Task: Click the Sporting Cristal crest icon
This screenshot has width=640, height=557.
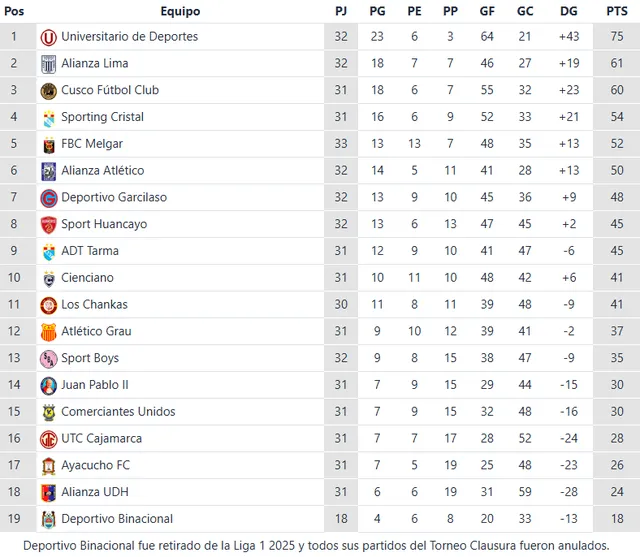Action: [48, 118]
